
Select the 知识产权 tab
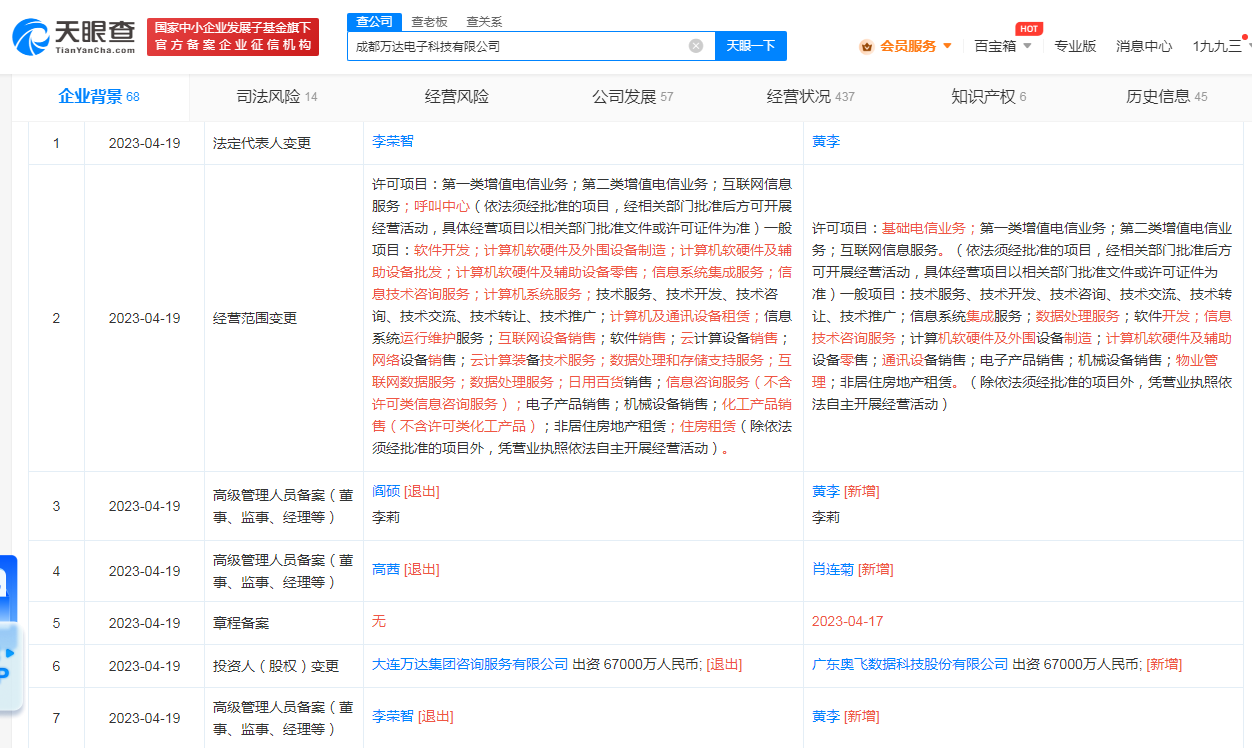pos(989,97)
